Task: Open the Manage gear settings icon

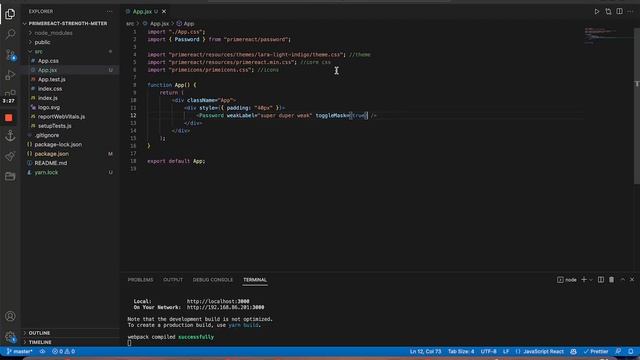Action: pos(10,337)
